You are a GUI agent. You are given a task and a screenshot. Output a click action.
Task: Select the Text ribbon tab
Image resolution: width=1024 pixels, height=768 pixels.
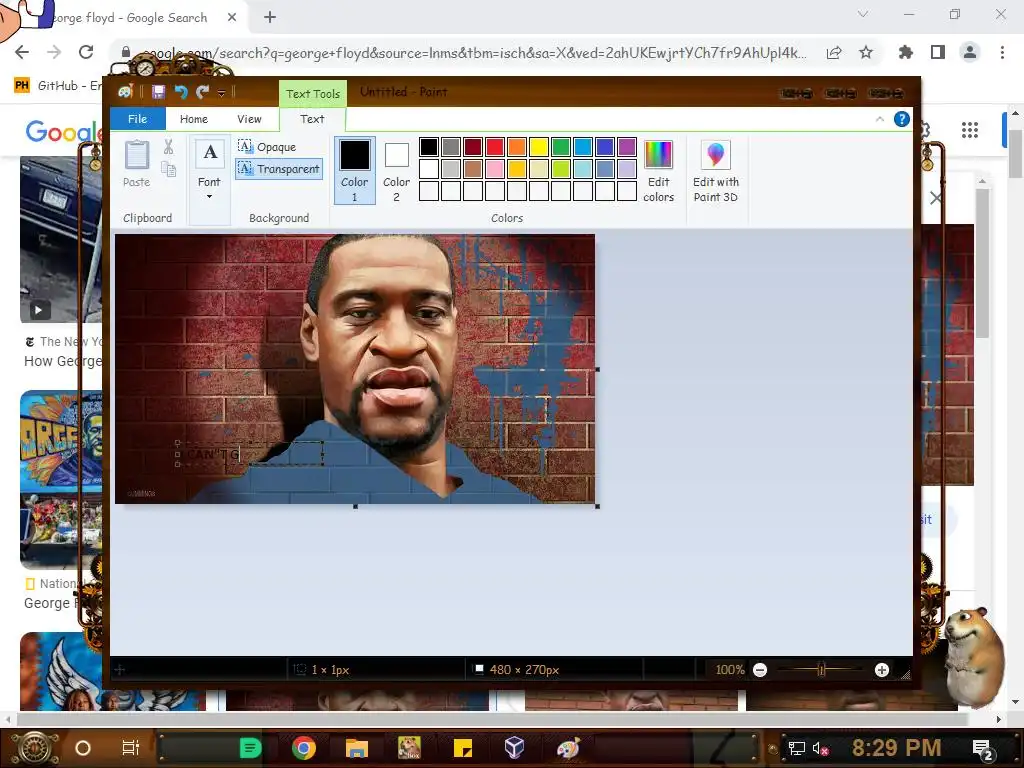click(312, 119)
